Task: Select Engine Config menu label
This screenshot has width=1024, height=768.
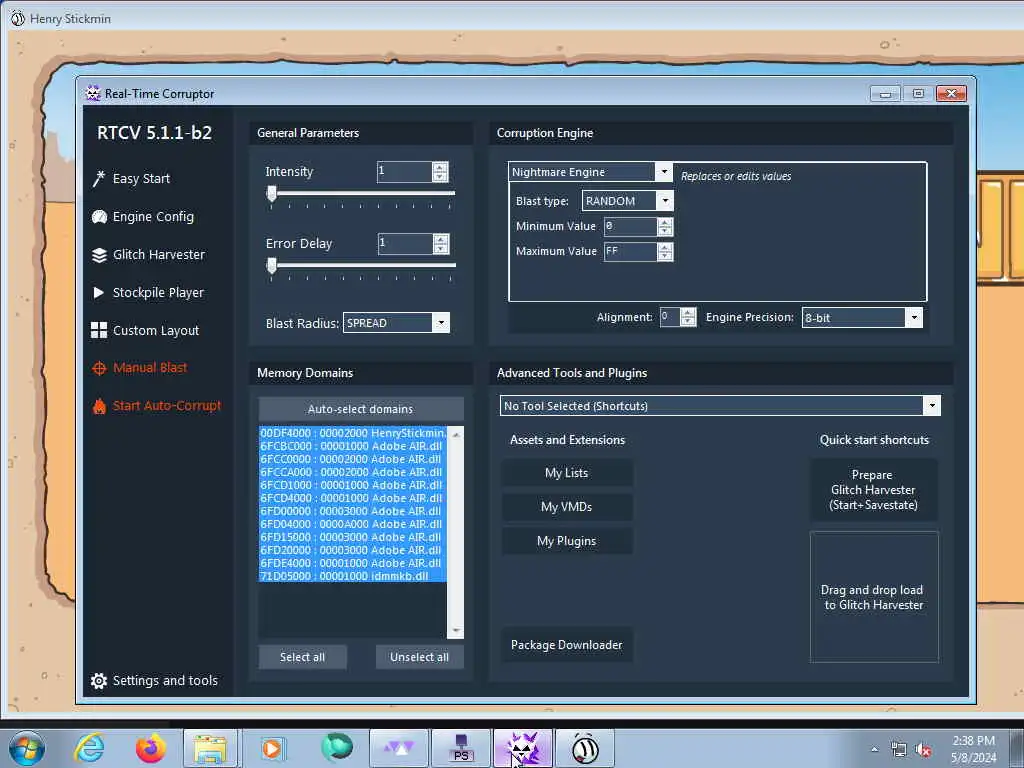Action: click(x=153, y=217)
